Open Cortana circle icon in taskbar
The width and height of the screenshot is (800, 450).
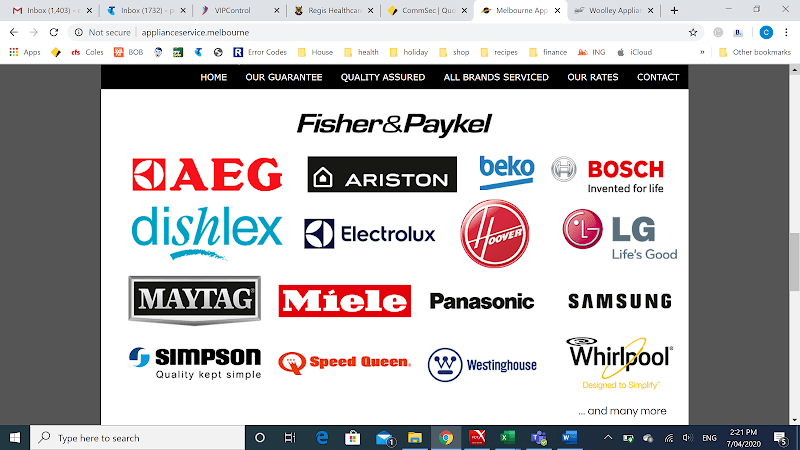[260, 438]
